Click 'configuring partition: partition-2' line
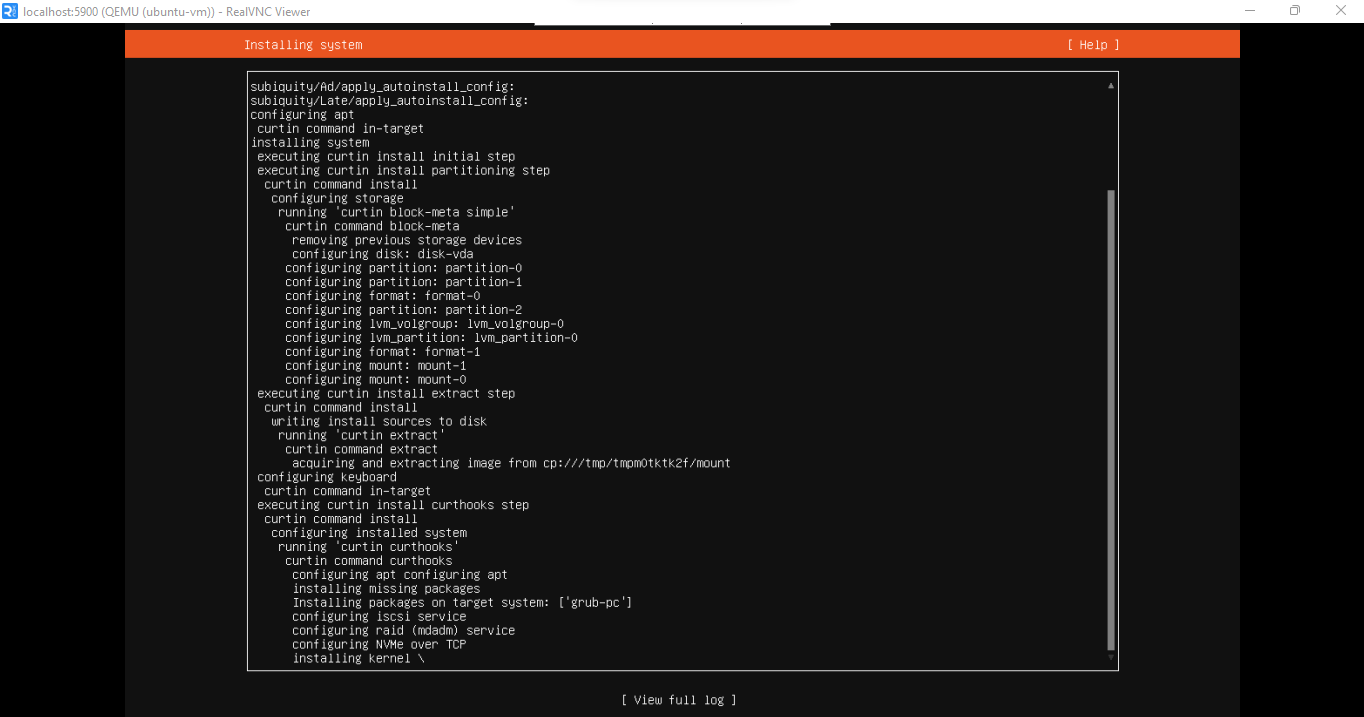This screenshot has height=717, width=1364. point(403,311)
